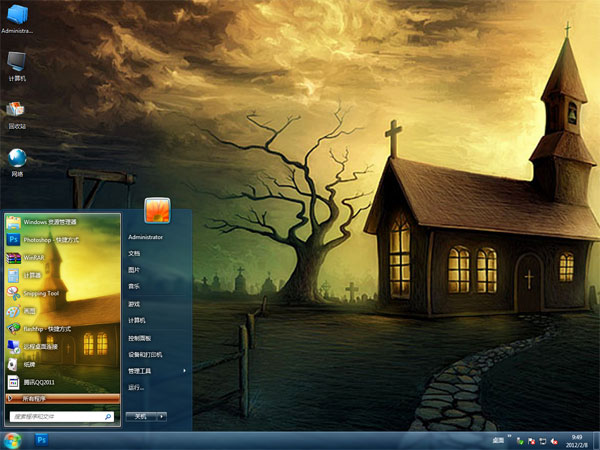Viewport: 600px width, 450px height.
Task: Launch Photoshop shortcut in Start menu
Action: coord(51,240)
